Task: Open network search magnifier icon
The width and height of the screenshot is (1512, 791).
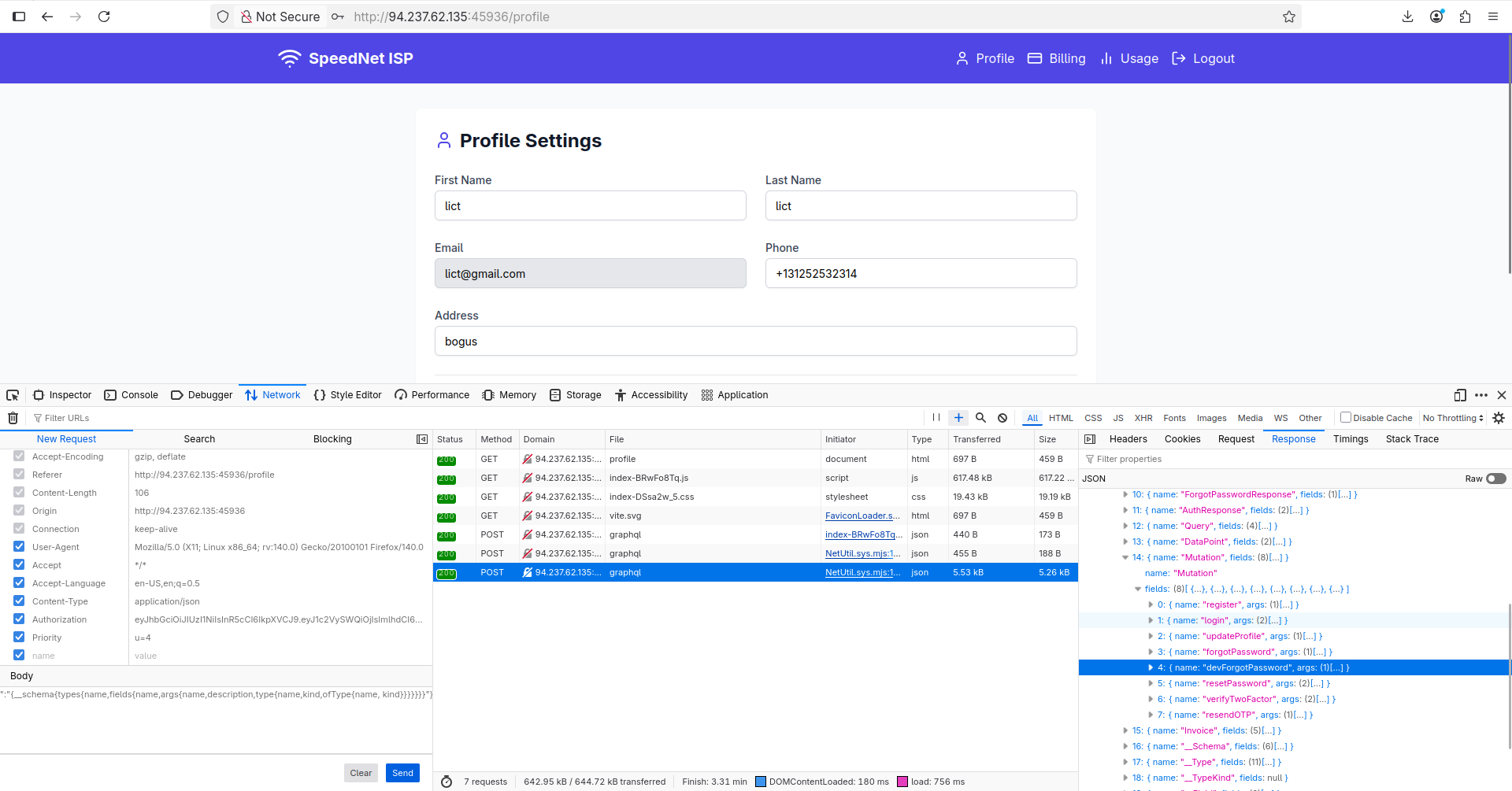Action: [x=980, y=418]
